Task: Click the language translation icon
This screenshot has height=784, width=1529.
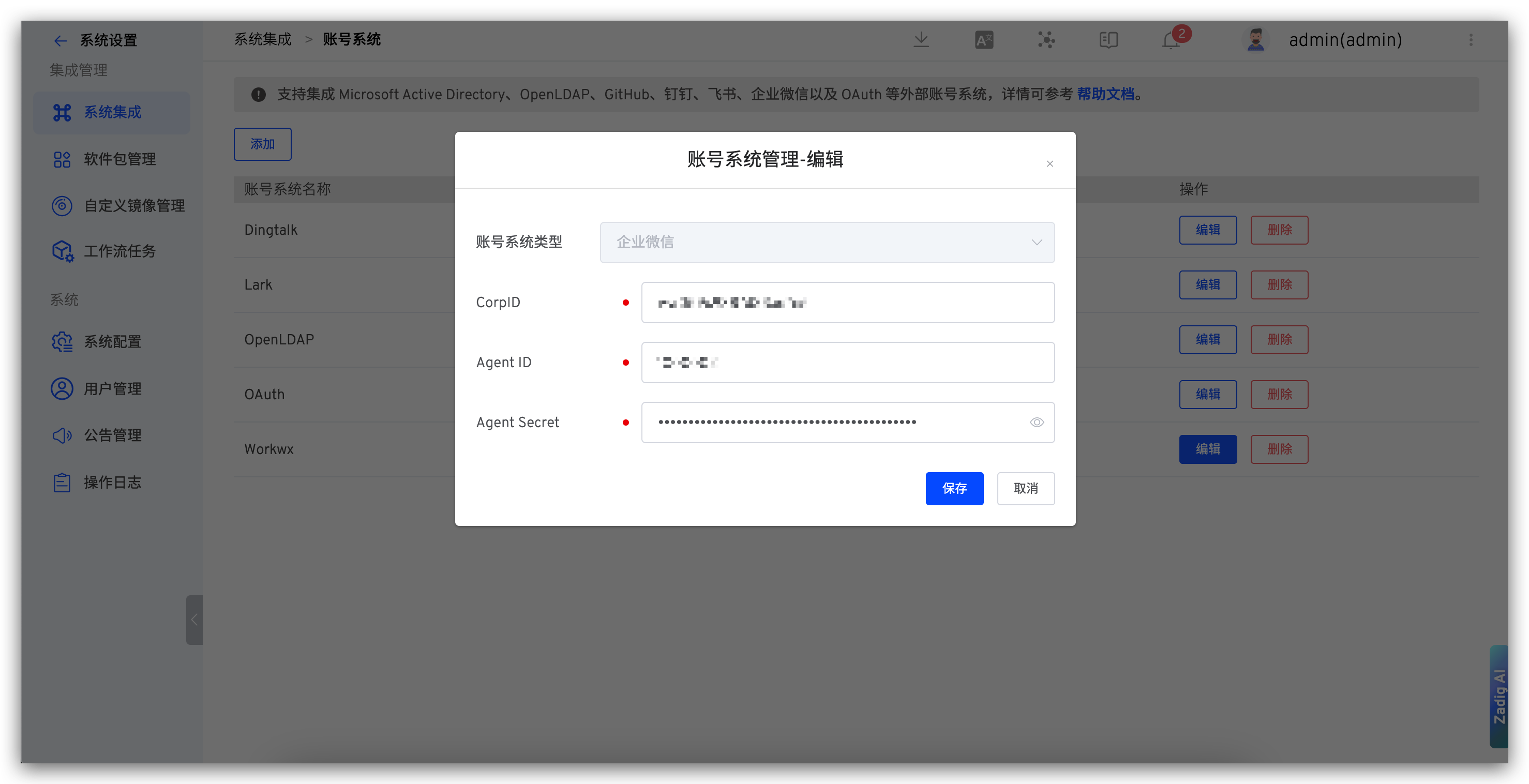Action: point(983,40)
